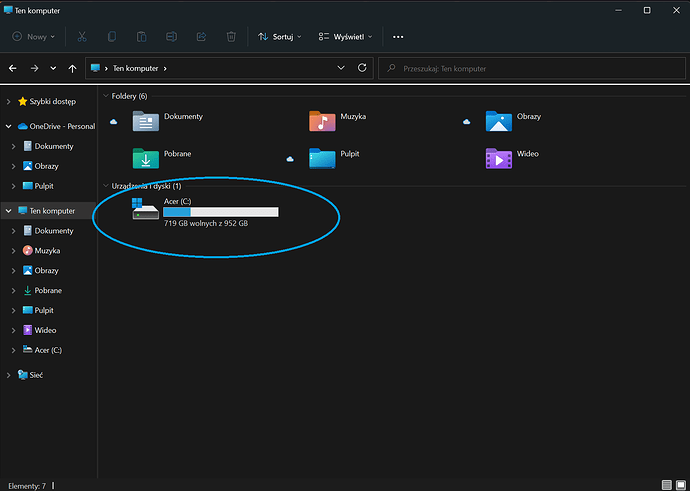This screenshot has height=491, width=690.
Task: Click the computer icon in address bar
Action: tap(95, 68)
